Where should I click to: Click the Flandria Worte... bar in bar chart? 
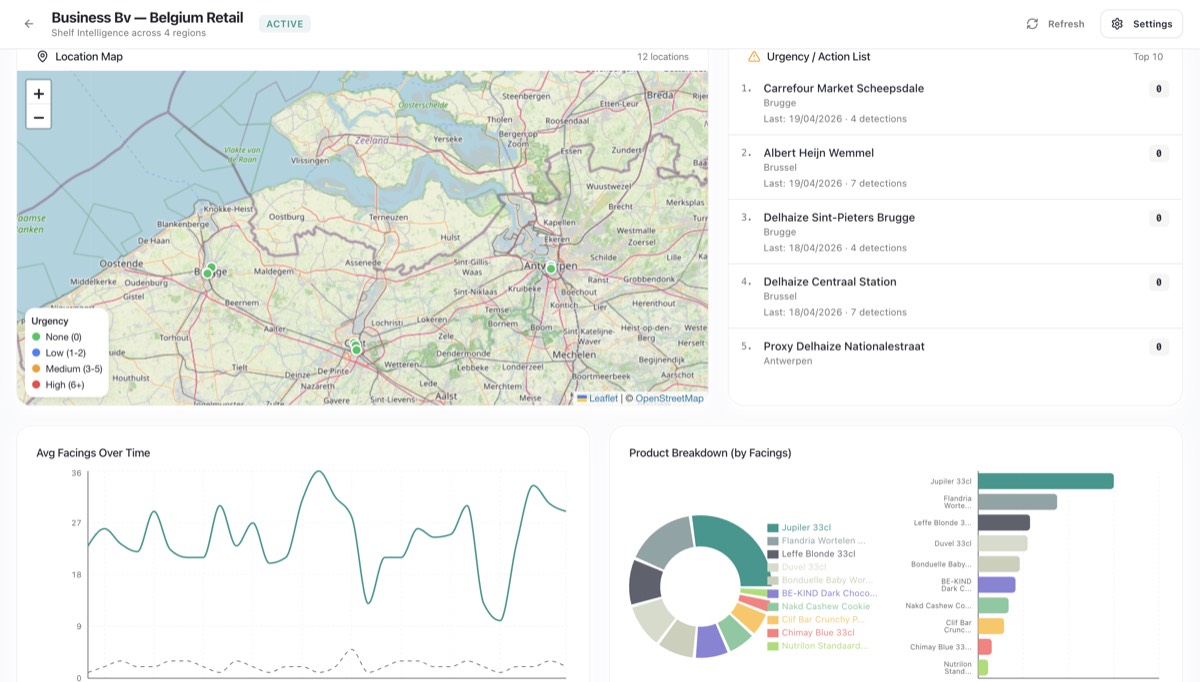pyautogui.click(x=1017, y=502)
